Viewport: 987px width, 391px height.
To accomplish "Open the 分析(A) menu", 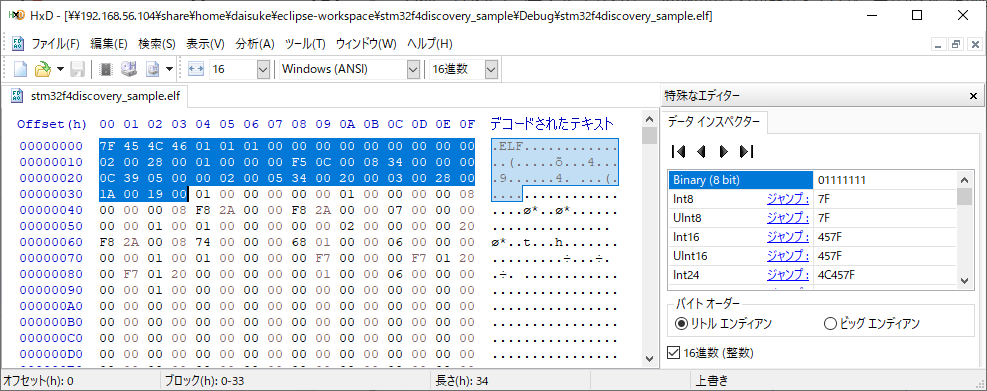I will coord(255,44).
